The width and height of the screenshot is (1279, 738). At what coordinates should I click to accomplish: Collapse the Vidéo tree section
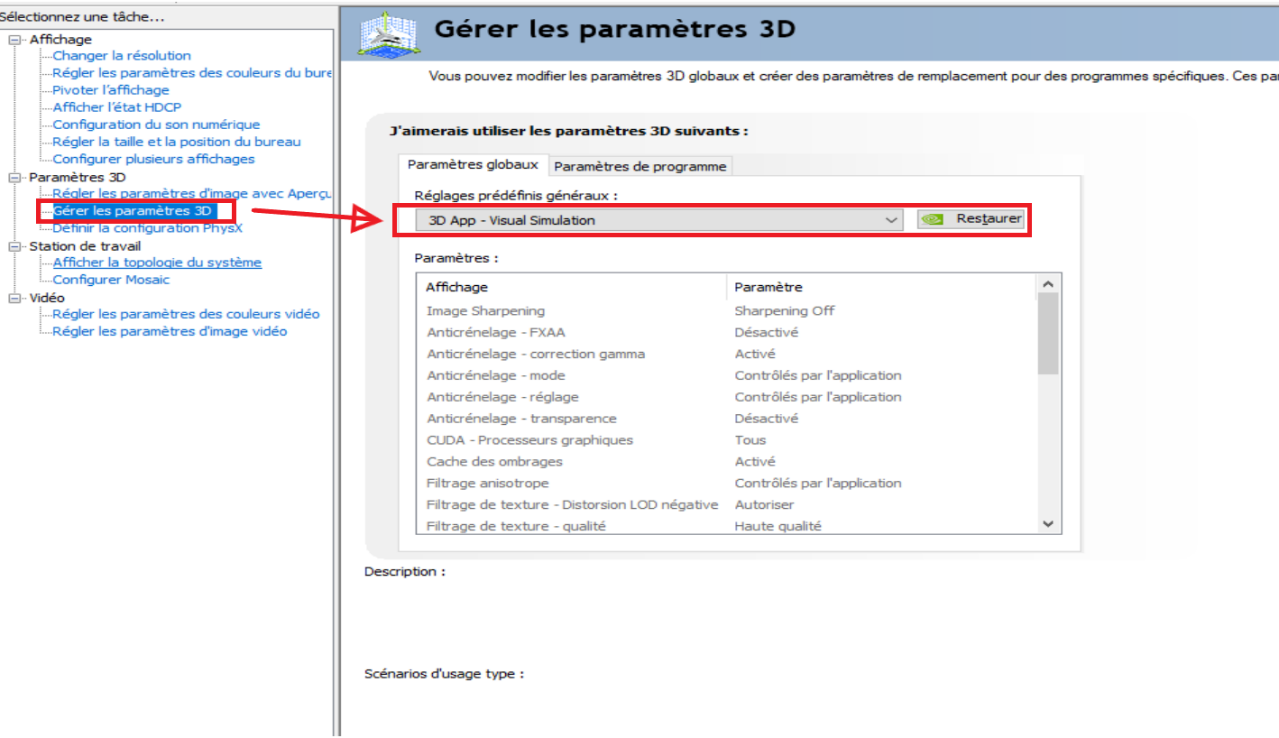(x=15, y=298)
